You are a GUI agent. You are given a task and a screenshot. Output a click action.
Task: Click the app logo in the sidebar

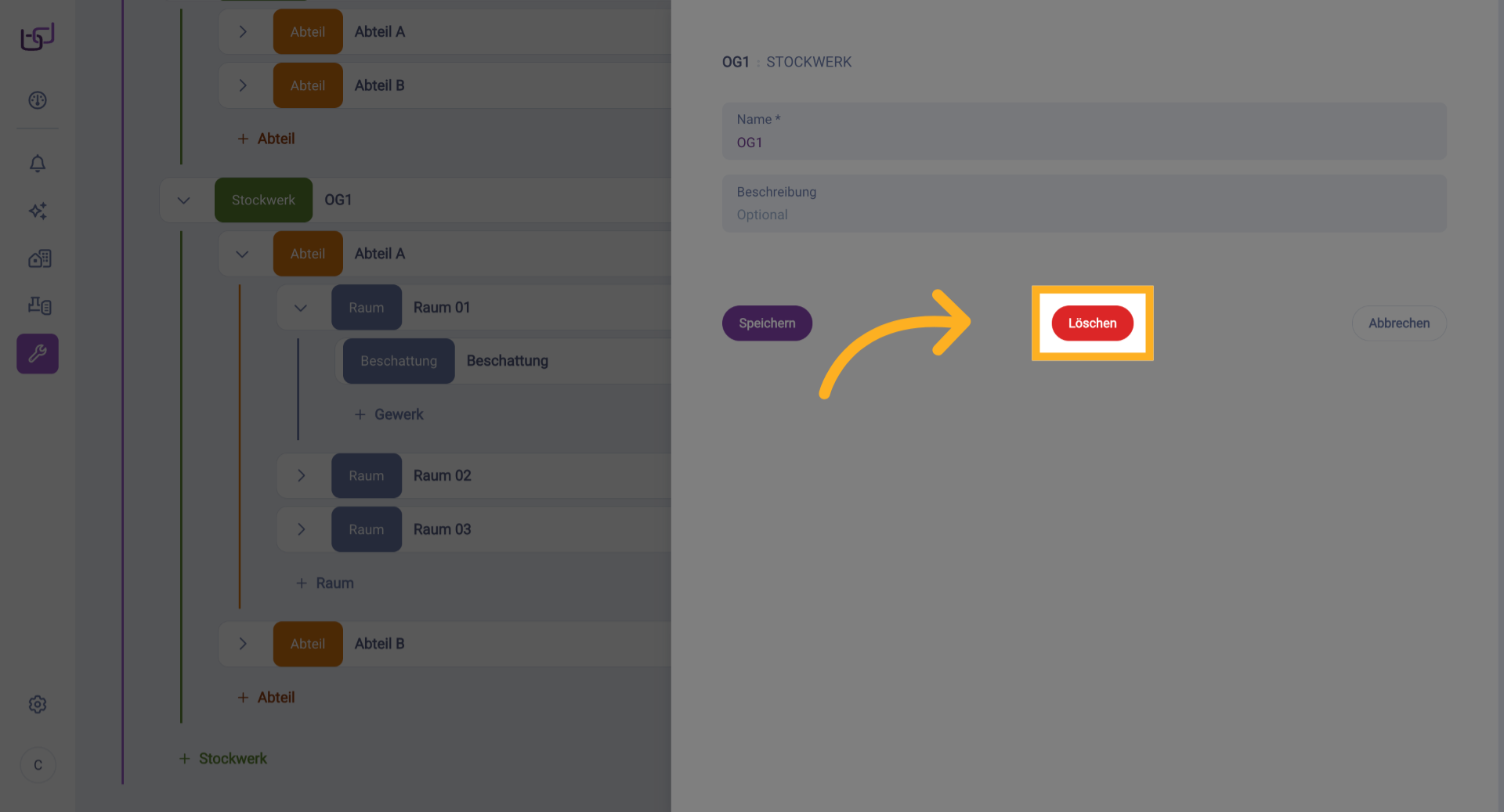(x=38, y=36)
